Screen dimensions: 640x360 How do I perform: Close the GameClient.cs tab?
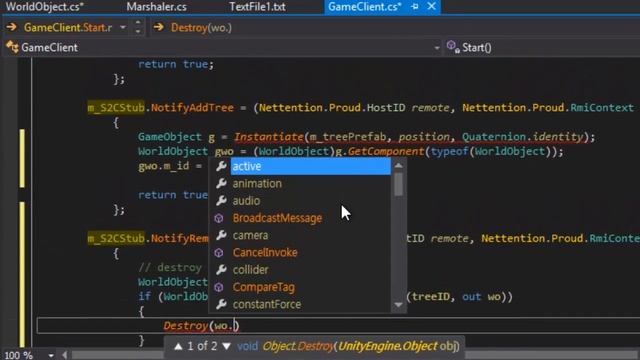[x=431, y=7]
